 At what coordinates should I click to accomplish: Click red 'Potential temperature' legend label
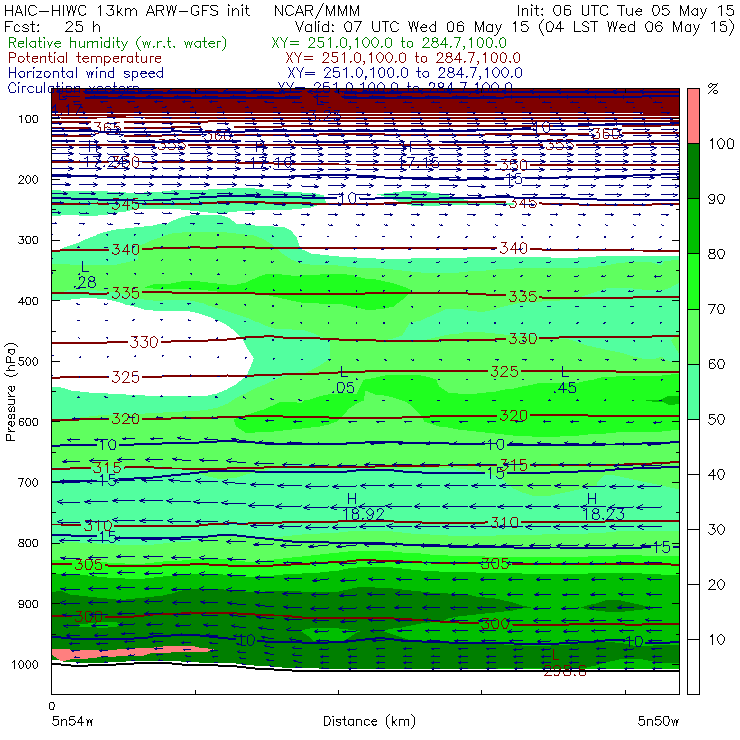[x=85, y=58]
